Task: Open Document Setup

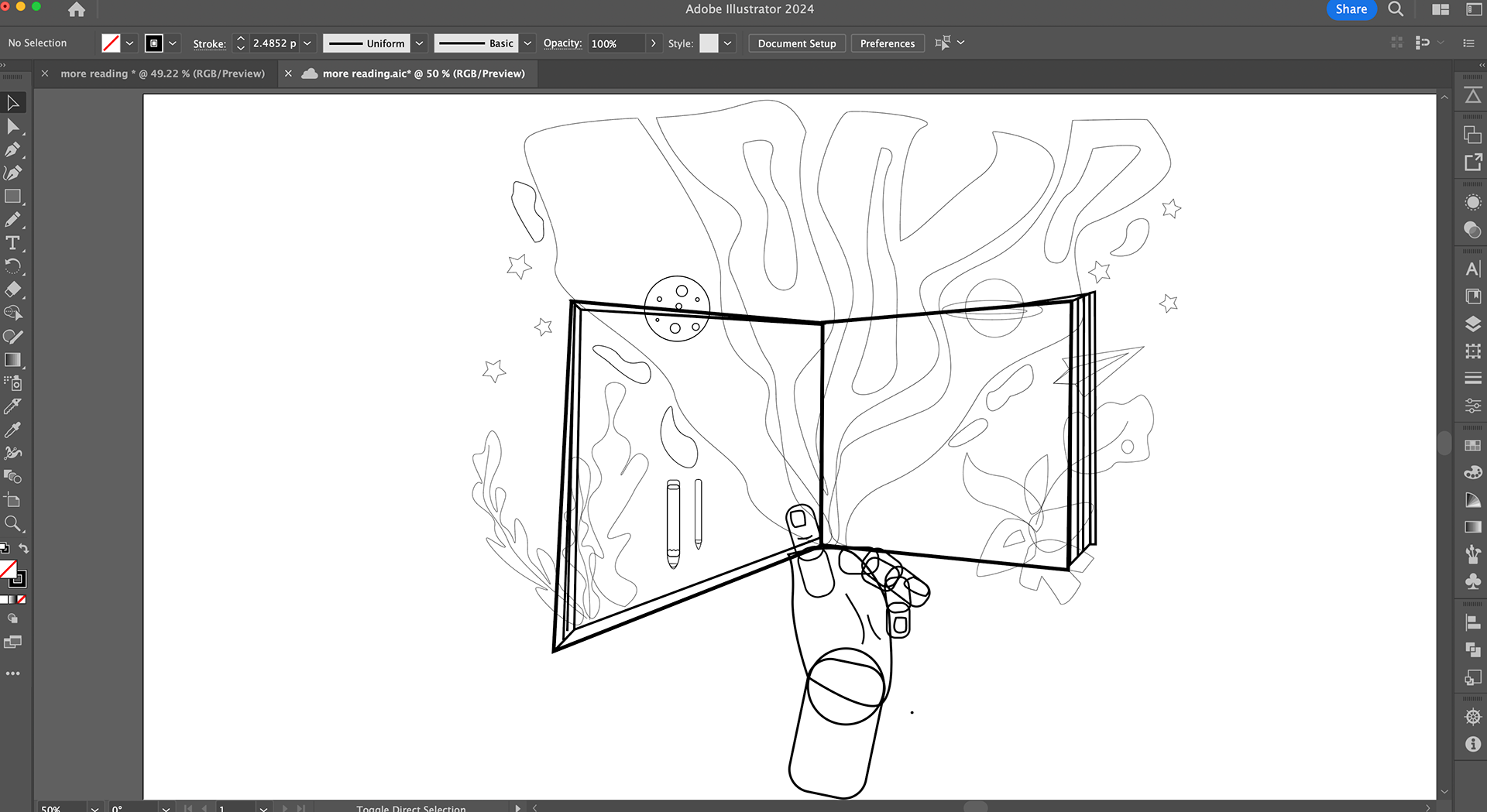Action: point(797,43)
